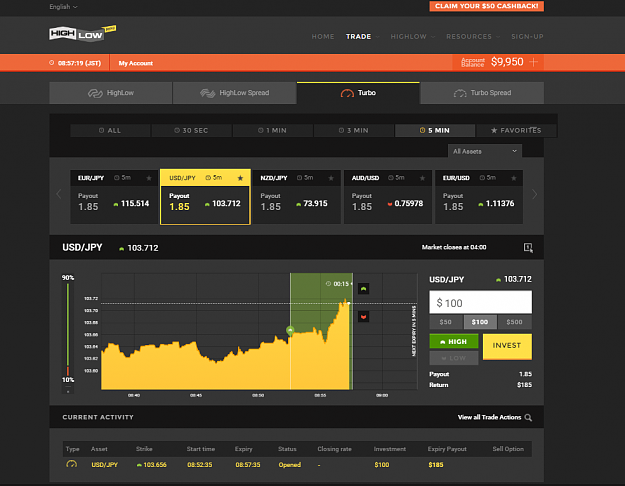Filter by 1 MIN duration
The width and height of the screenshot is (625, 486).
point(273,130)
